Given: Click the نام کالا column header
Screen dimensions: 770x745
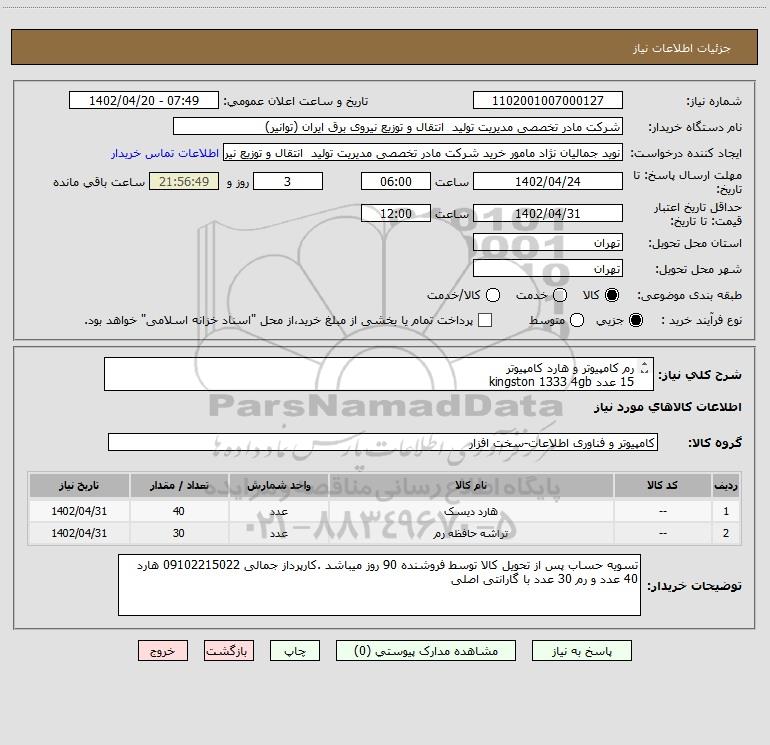Looking at the screenshot, I should coord(471,486).
